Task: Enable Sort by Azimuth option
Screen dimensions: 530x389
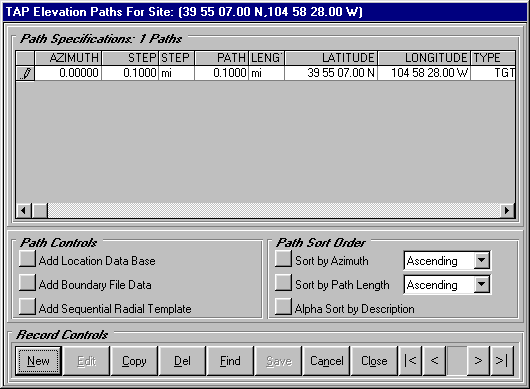Action: 283,259
